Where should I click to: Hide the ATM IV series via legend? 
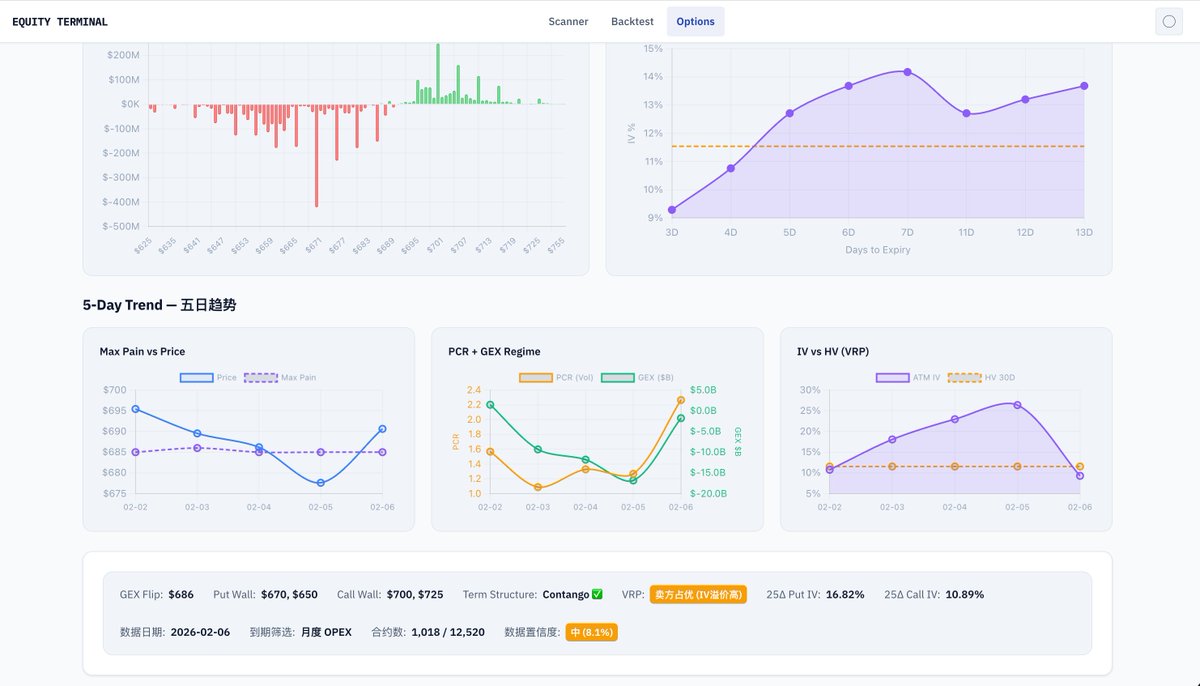click(x=908, y=377)
